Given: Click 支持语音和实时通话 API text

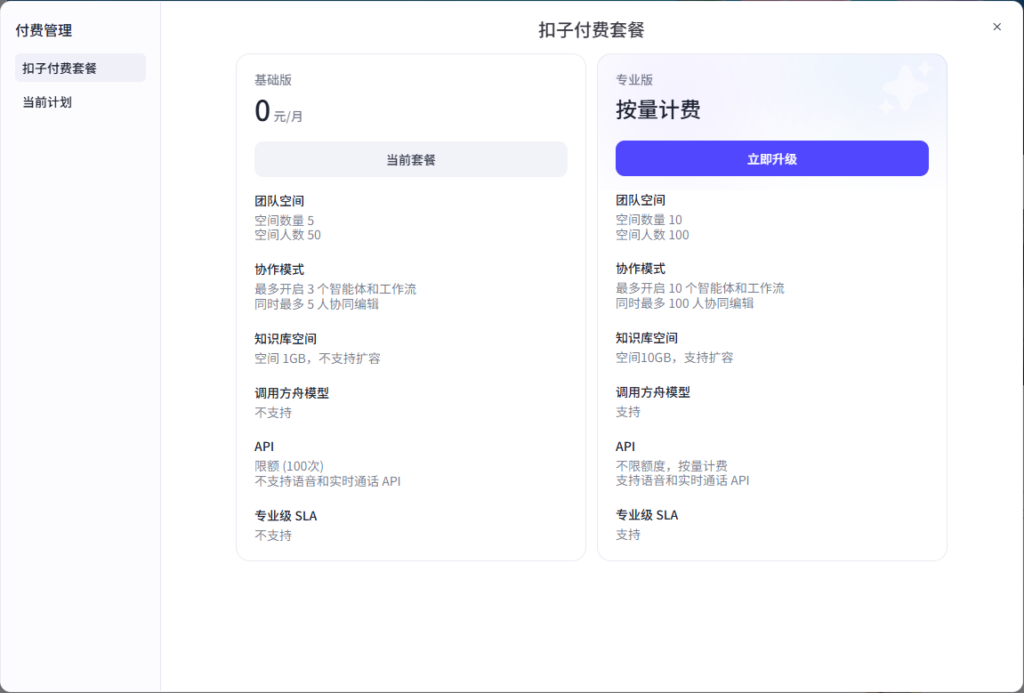Looking at the screenshot, I should [x=682, y=481].
